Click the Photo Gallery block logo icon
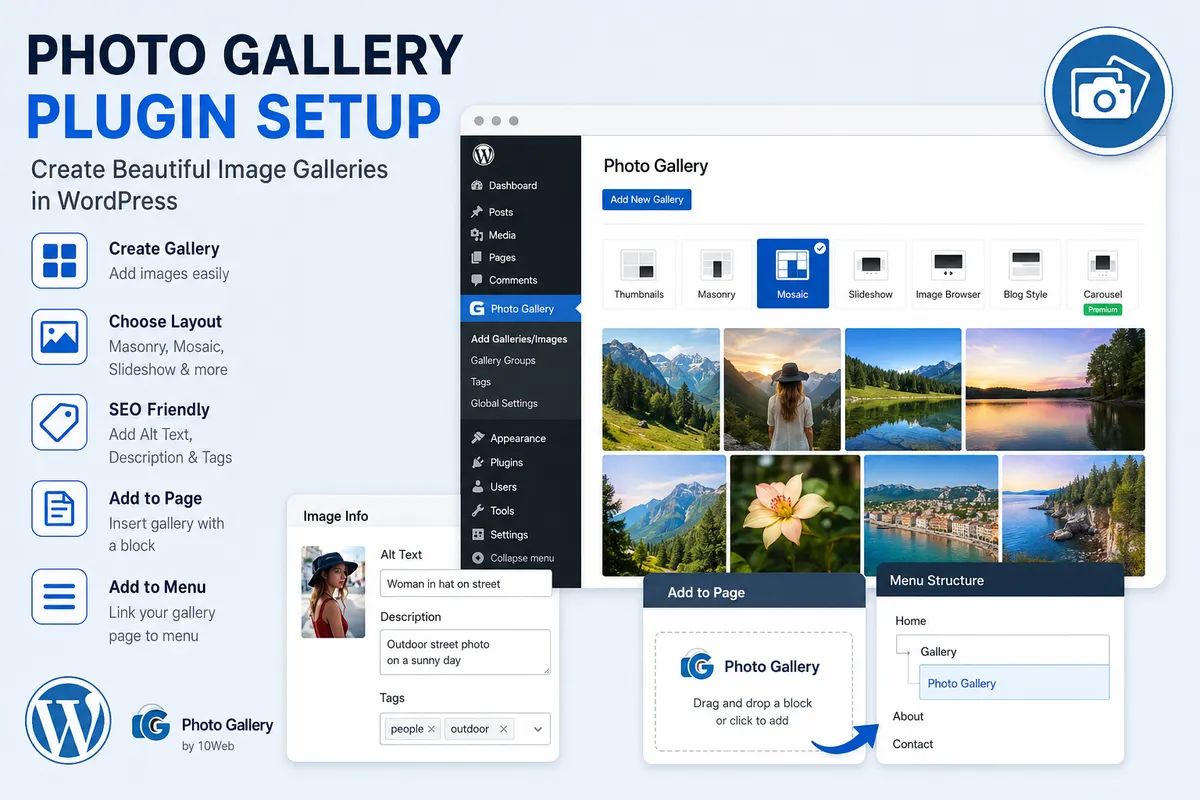 697,666
